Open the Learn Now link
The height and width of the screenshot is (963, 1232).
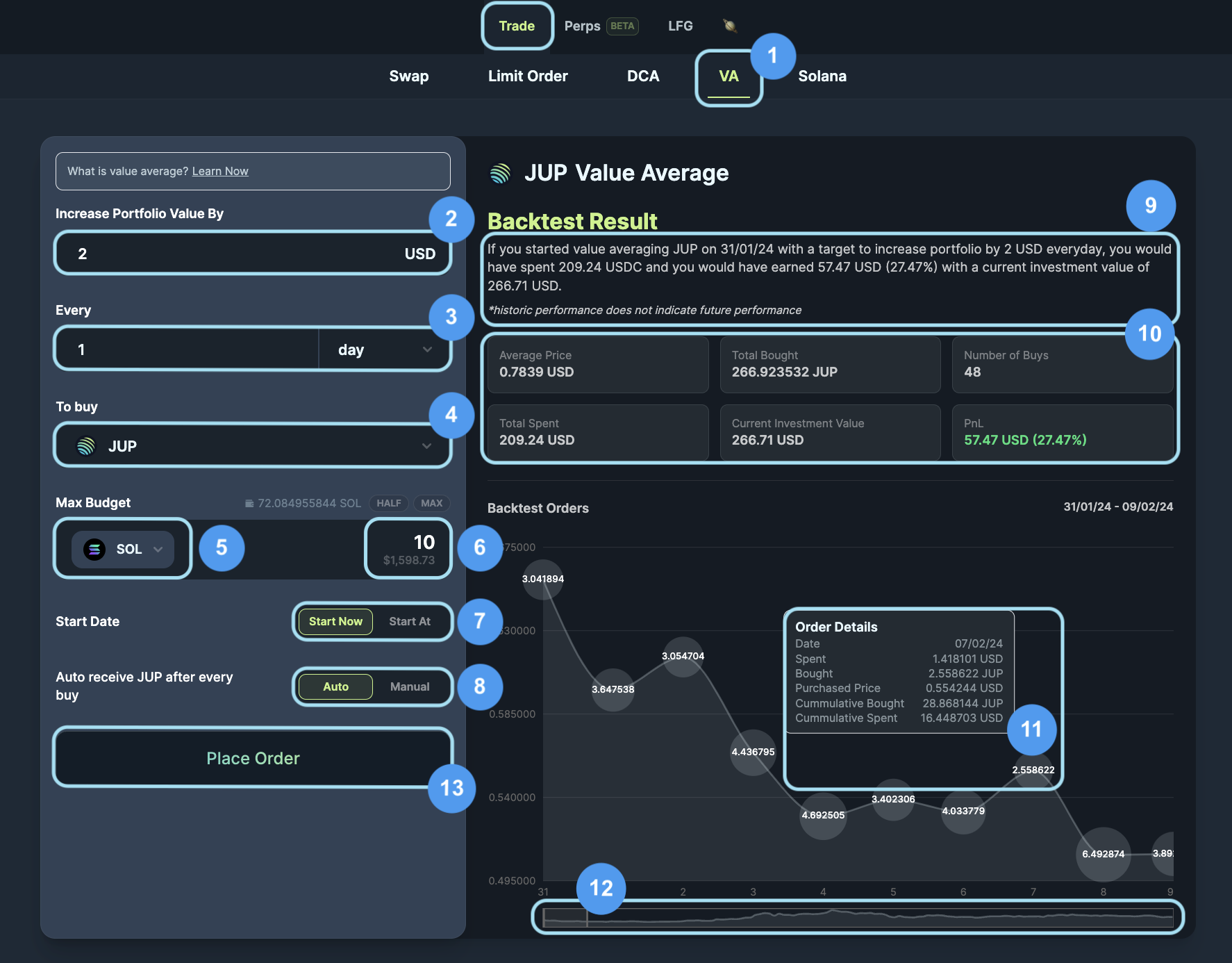tap(220, 172)
